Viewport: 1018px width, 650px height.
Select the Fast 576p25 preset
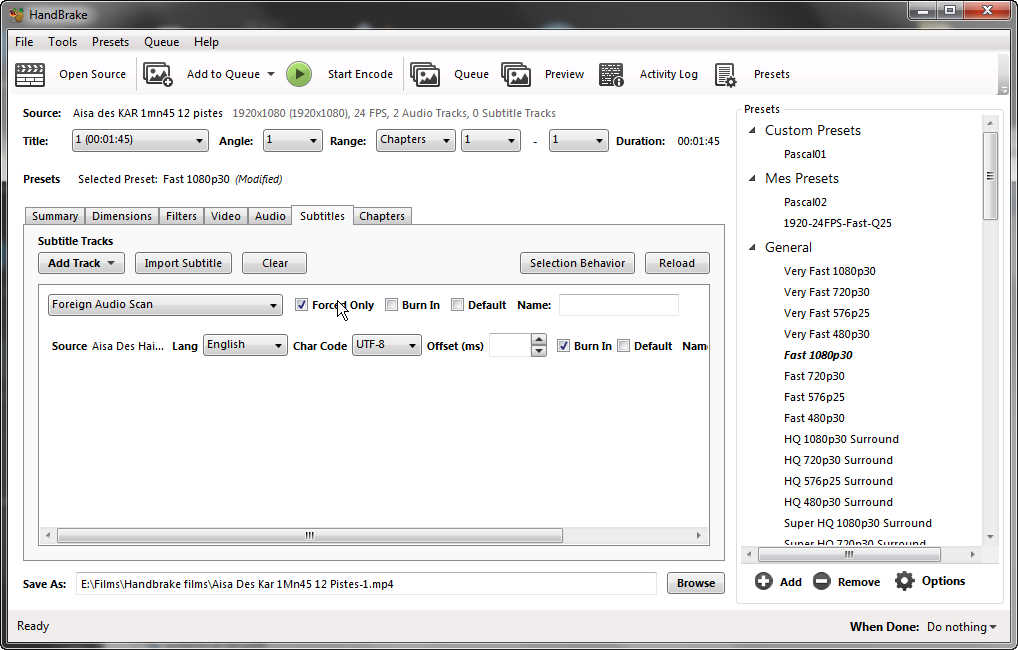(x=814, y=397)
